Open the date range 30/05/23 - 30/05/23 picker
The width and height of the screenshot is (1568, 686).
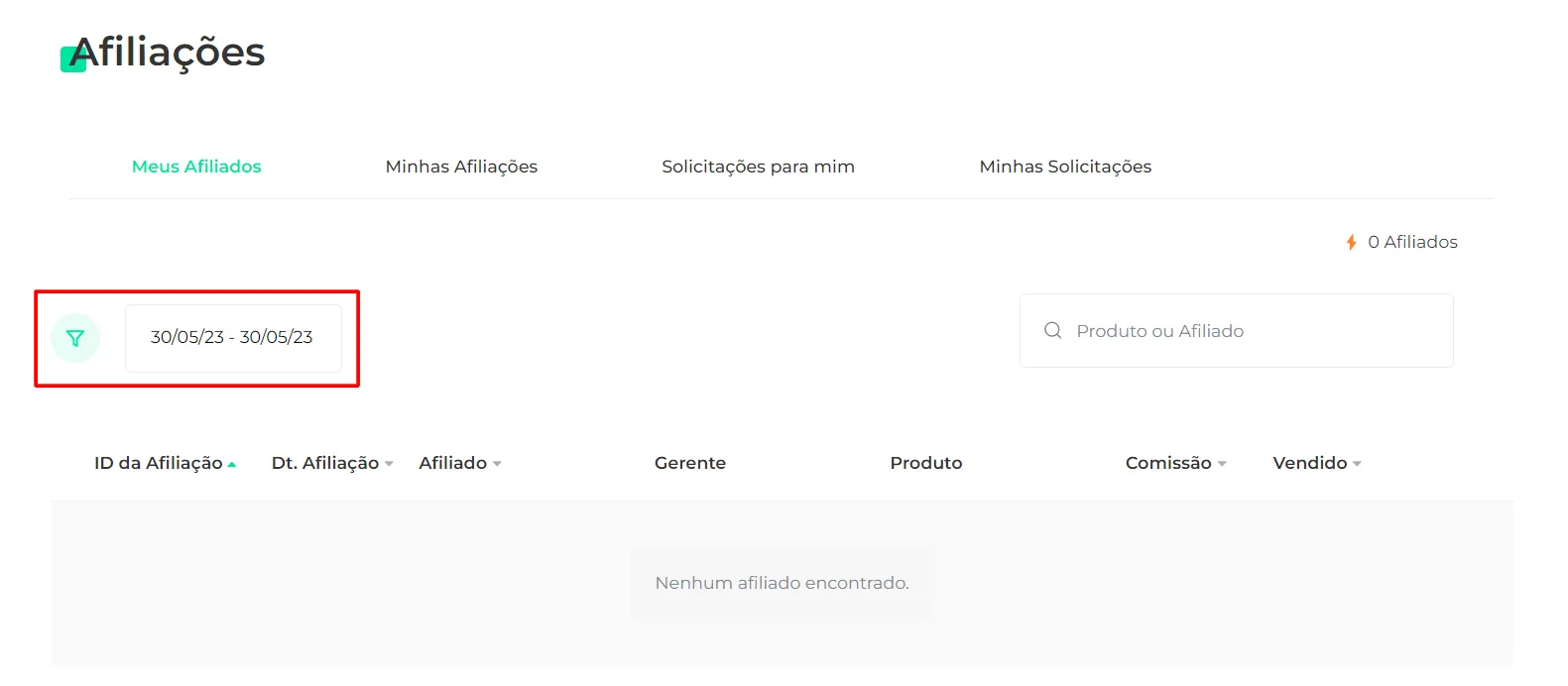point(233,338)
